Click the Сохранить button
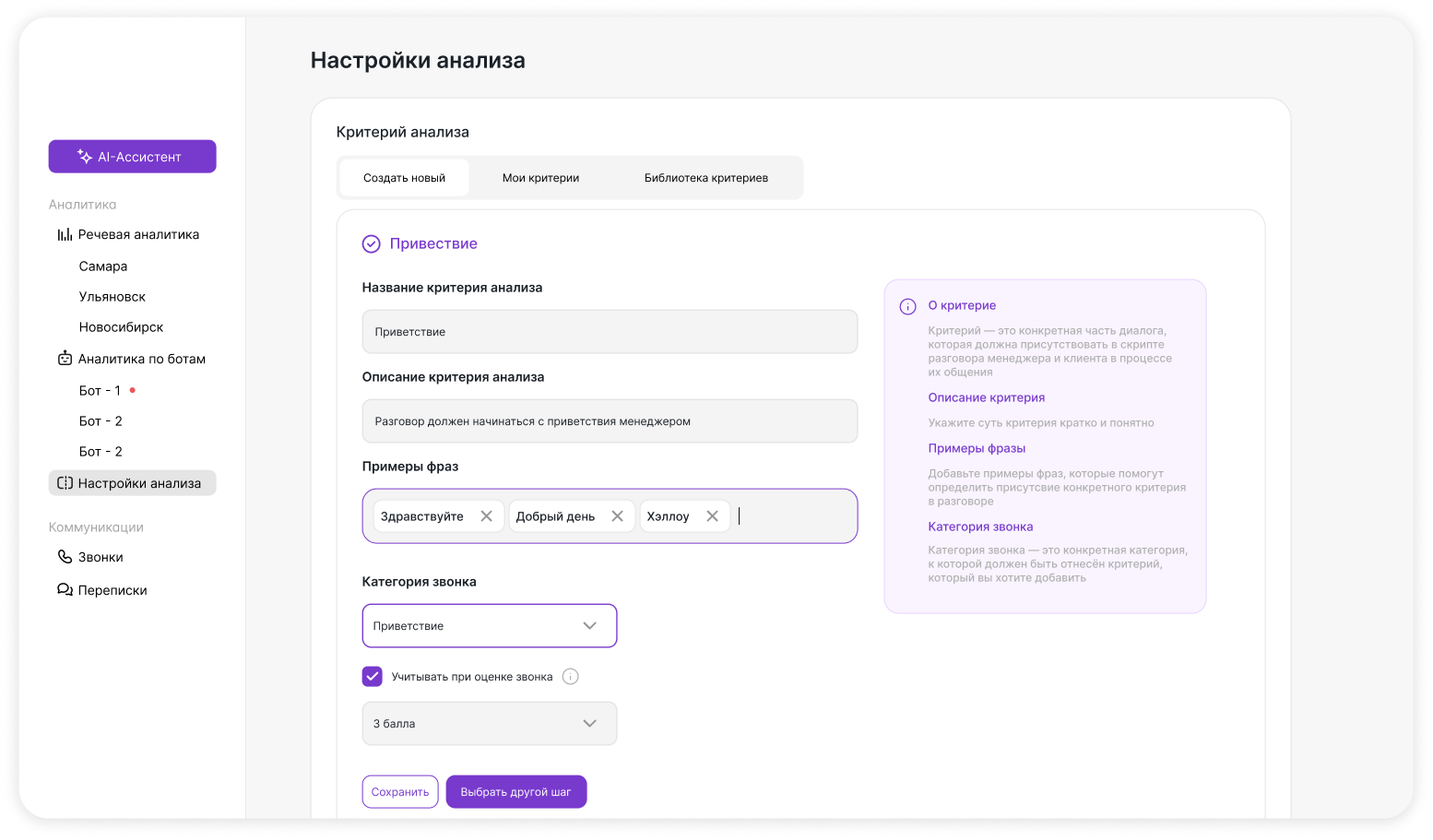The width and height of the screenshot is (1433, 840). pyautogui.click(x=400, y=792)
